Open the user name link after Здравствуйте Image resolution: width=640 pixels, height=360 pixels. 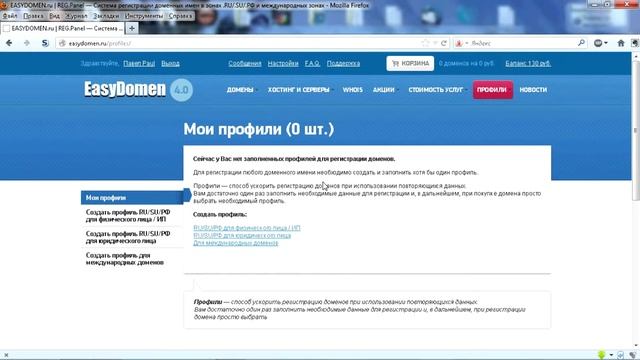(x=139, y=63)
